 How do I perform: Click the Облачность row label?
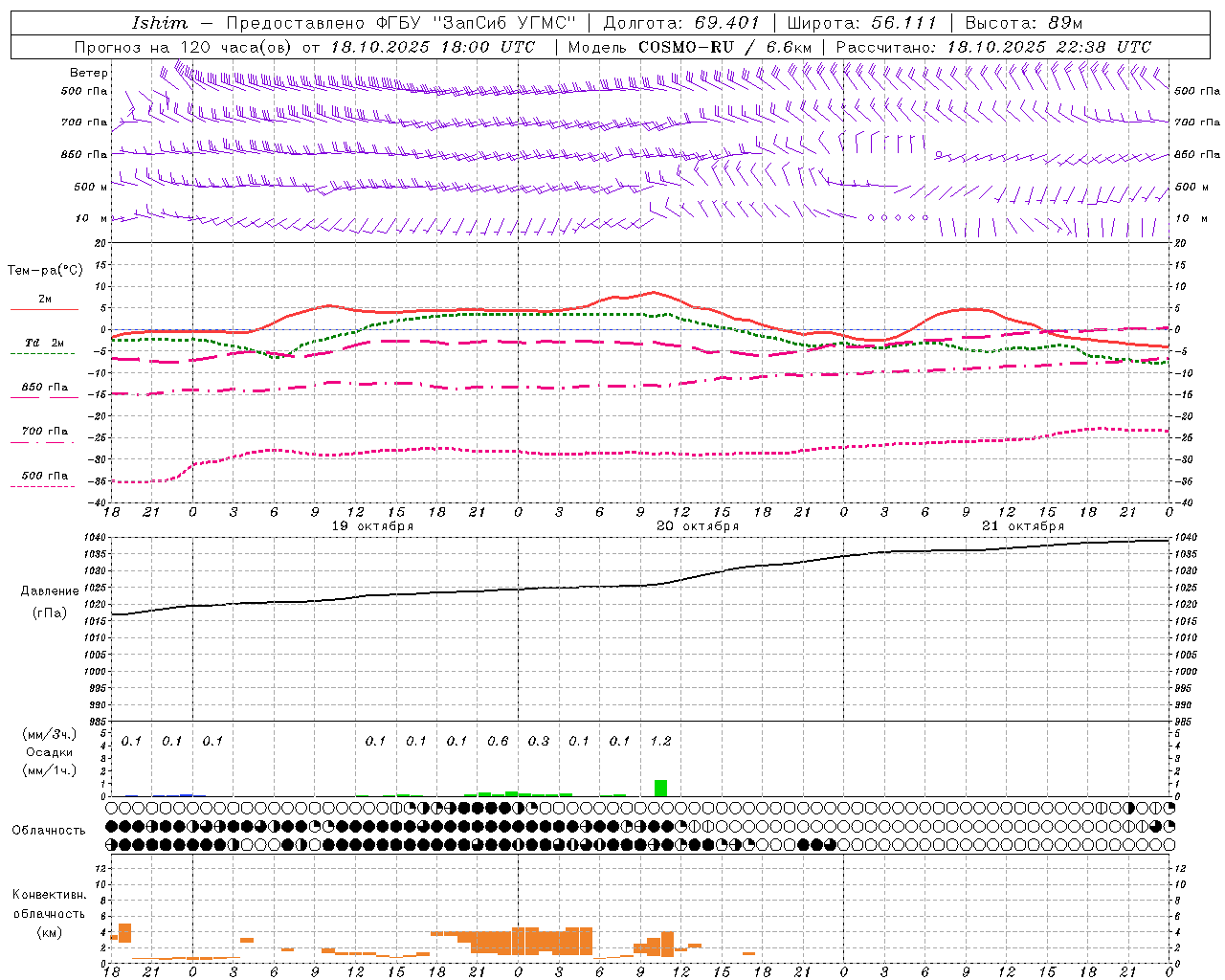[x=49, y=830]
